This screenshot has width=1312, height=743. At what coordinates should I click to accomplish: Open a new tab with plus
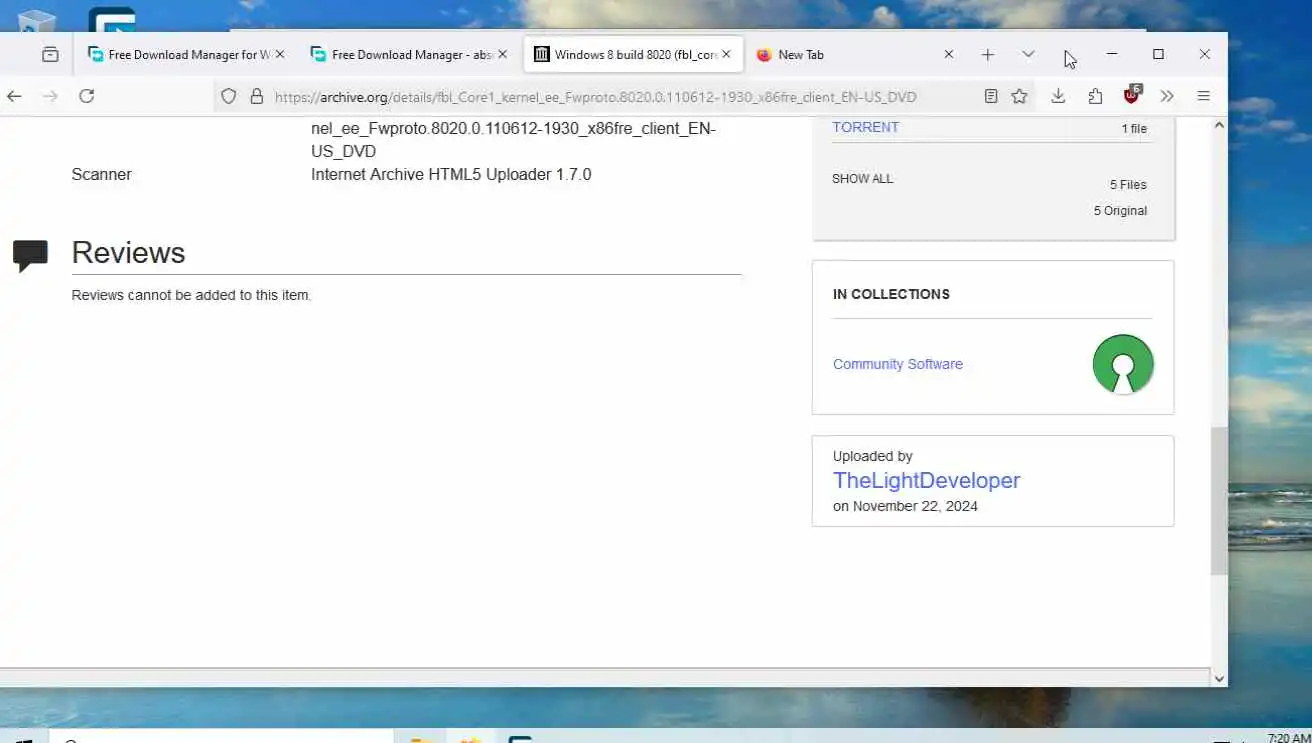pos(988,55)
